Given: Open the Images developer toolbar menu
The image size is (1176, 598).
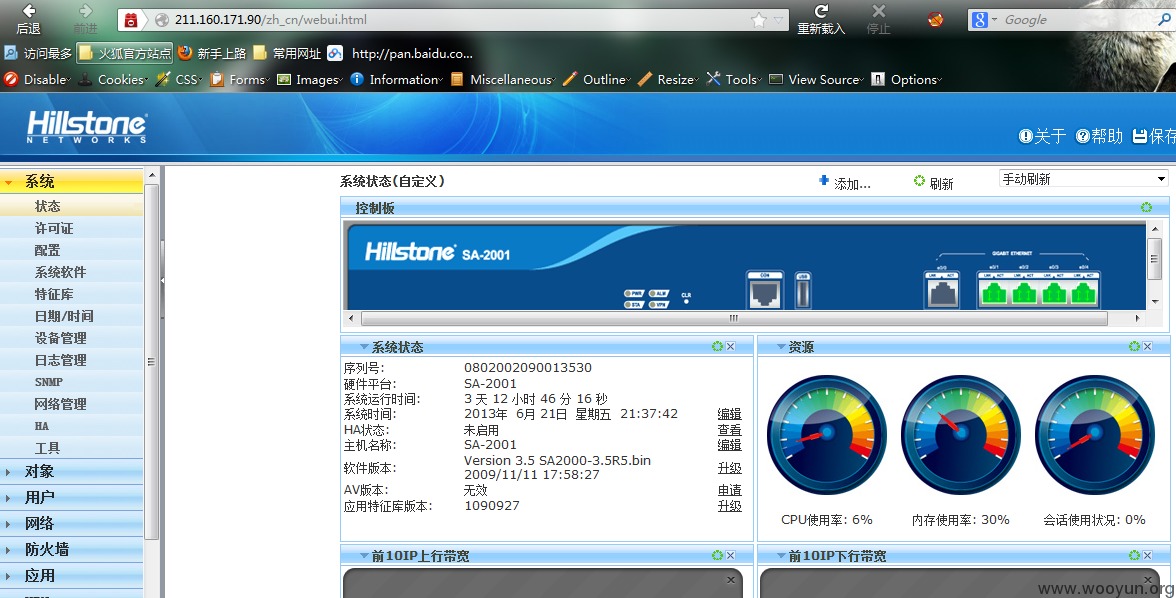Looking at the screenshot, I should 310,80.
